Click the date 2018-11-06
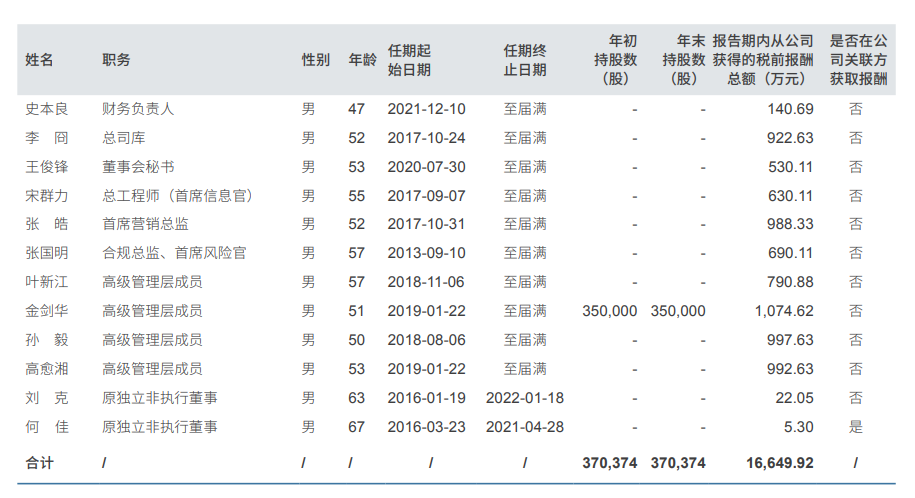 (427, 282)
